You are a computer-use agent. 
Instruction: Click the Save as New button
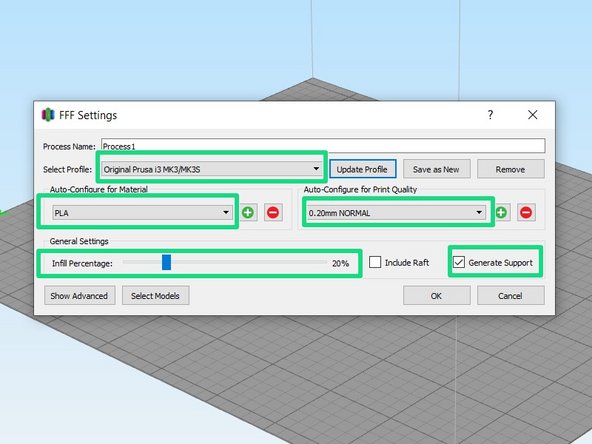point(436,169)
